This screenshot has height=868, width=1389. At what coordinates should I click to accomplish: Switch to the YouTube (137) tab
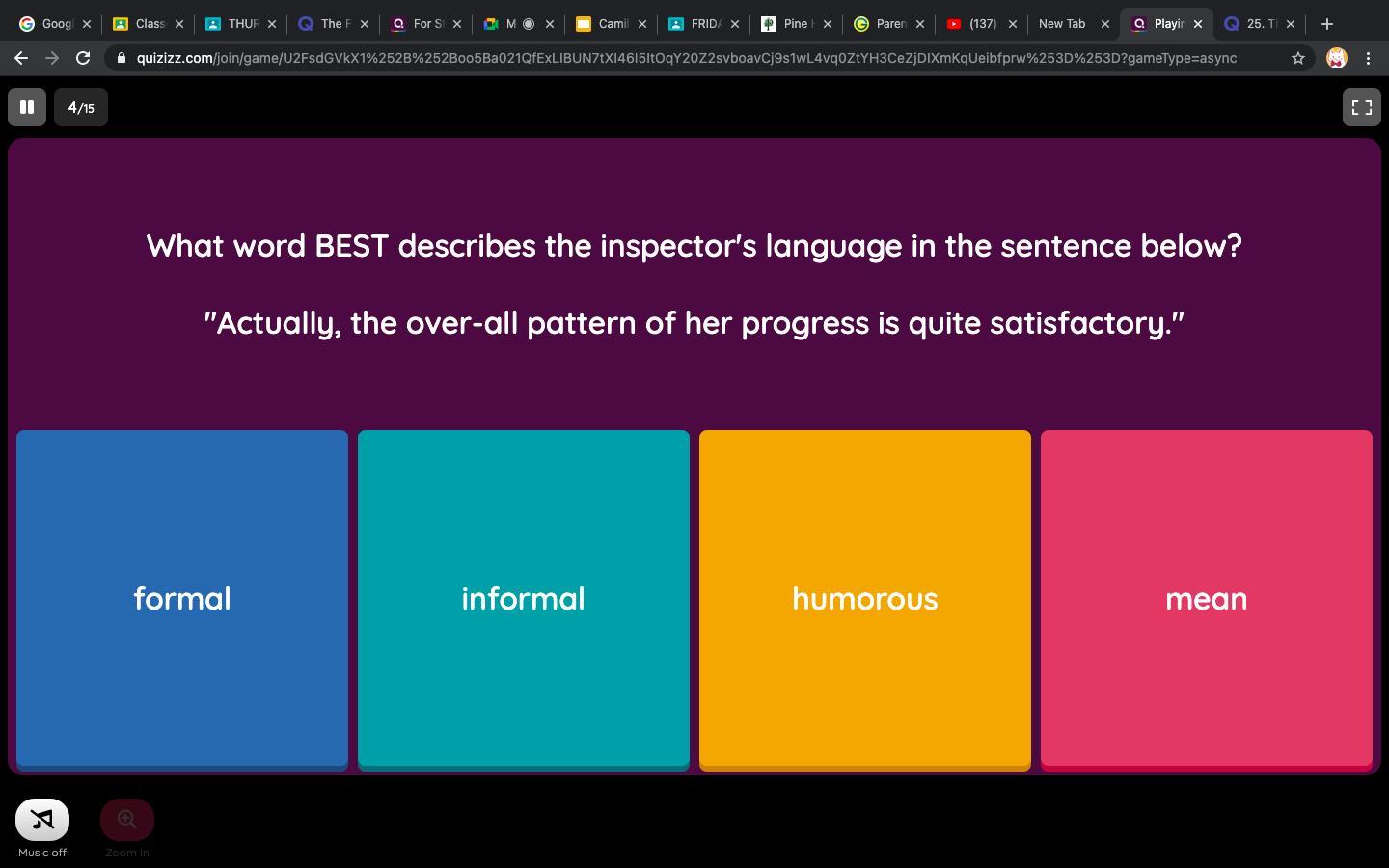[974, 24]
